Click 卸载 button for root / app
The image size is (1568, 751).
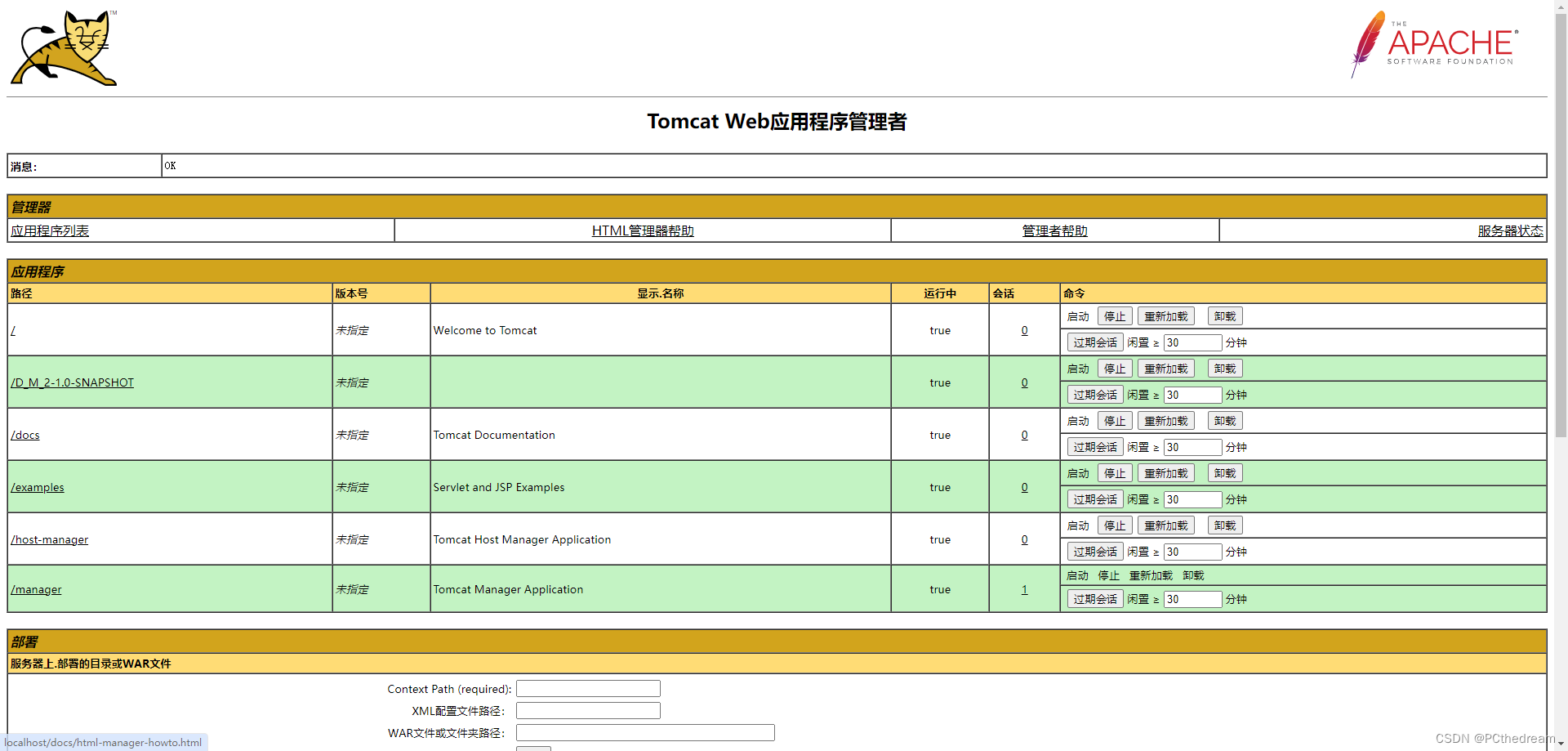(1225, 316)
